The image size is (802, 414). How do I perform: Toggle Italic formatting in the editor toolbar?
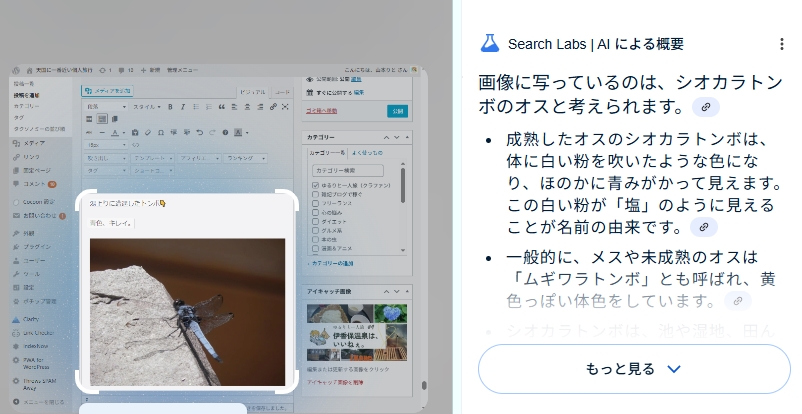183,107
